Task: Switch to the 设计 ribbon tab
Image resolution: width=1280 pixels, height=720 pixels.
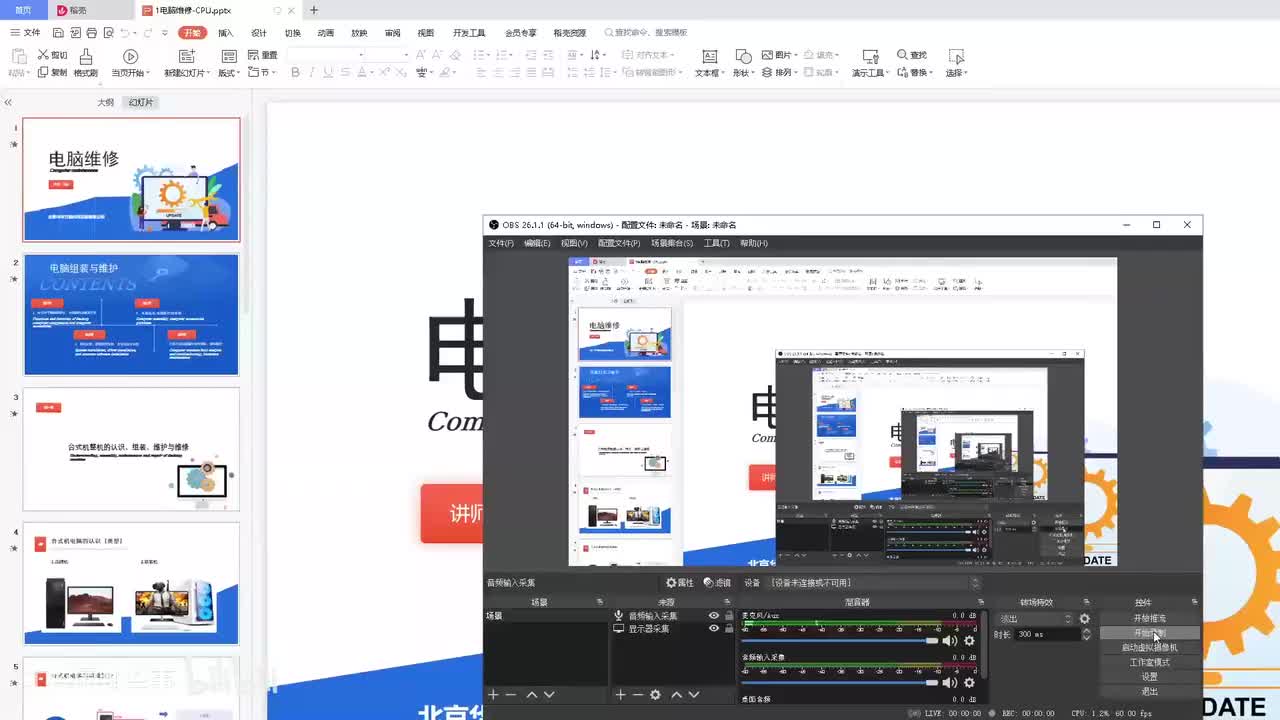Action: [x=259, y=33]
